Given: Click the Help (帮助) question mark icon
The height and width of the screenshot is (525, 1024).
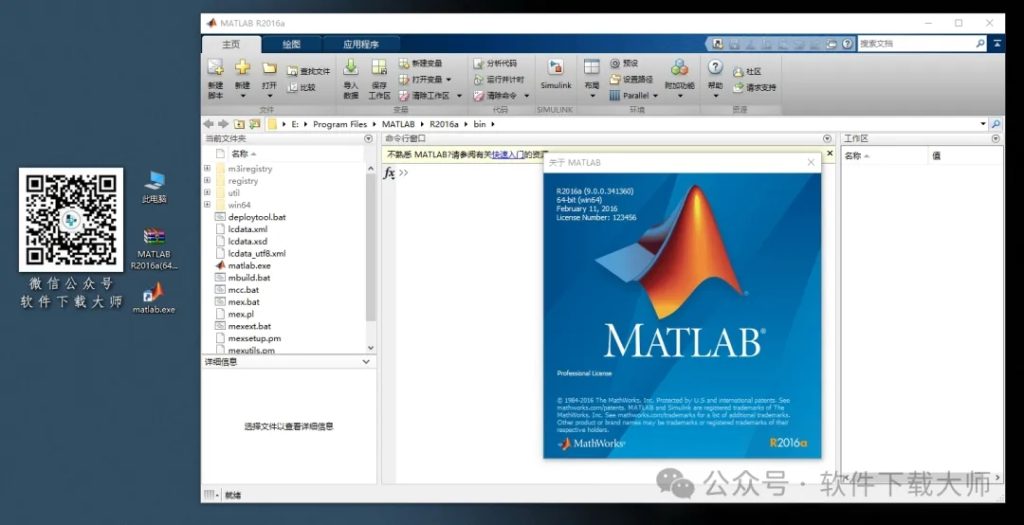Looking at the screenshot, I should coord(716,67).
